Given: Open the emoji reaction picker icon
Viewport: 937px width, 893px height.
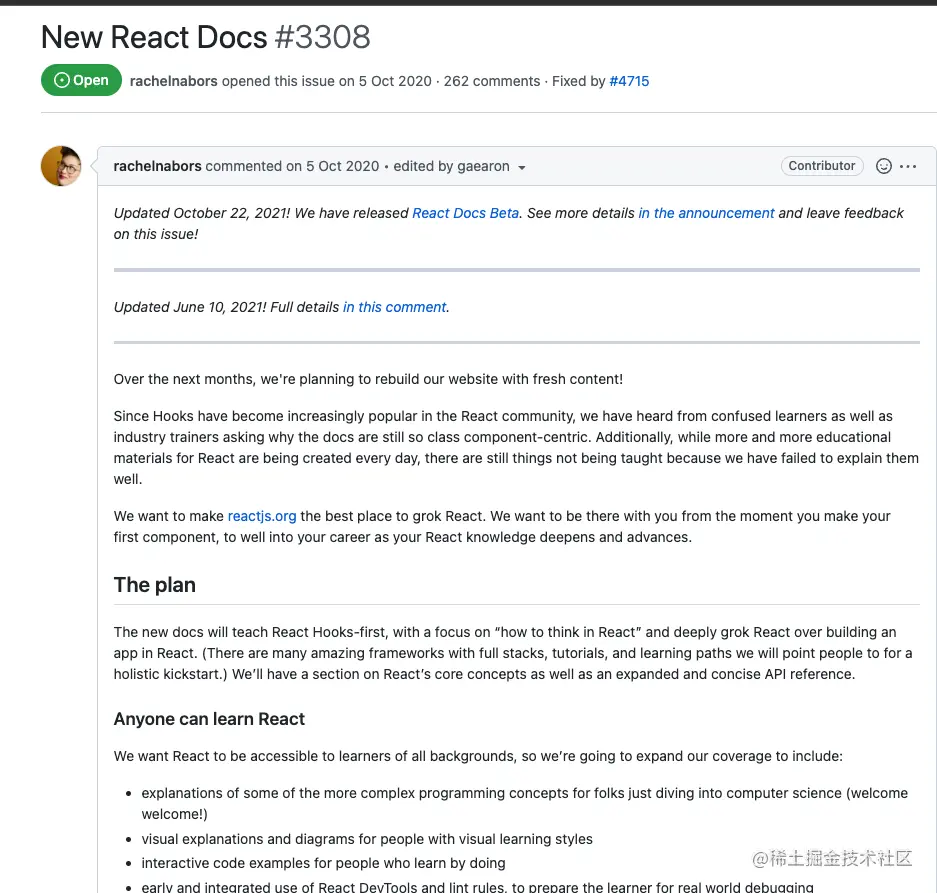Looking at the screenshot, I should pyautogui.click(x=883, y=166).
